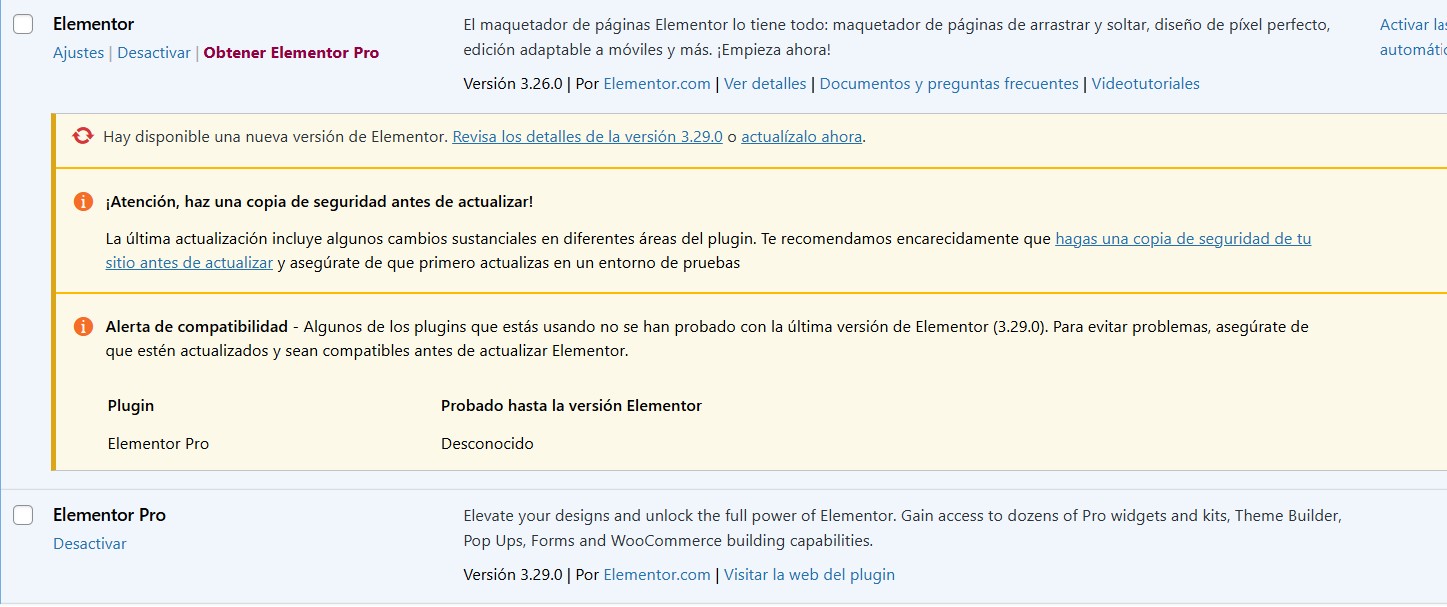This screenshot has width=1447, height=607.
Task: Open Revisa los detalles de la versión 3.29.0
Action: (587, 137)
